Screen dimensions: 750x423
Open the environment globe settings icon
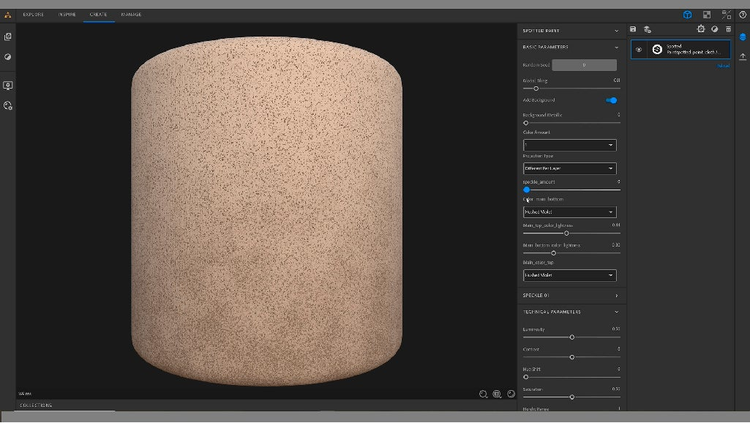coord(8,106)
